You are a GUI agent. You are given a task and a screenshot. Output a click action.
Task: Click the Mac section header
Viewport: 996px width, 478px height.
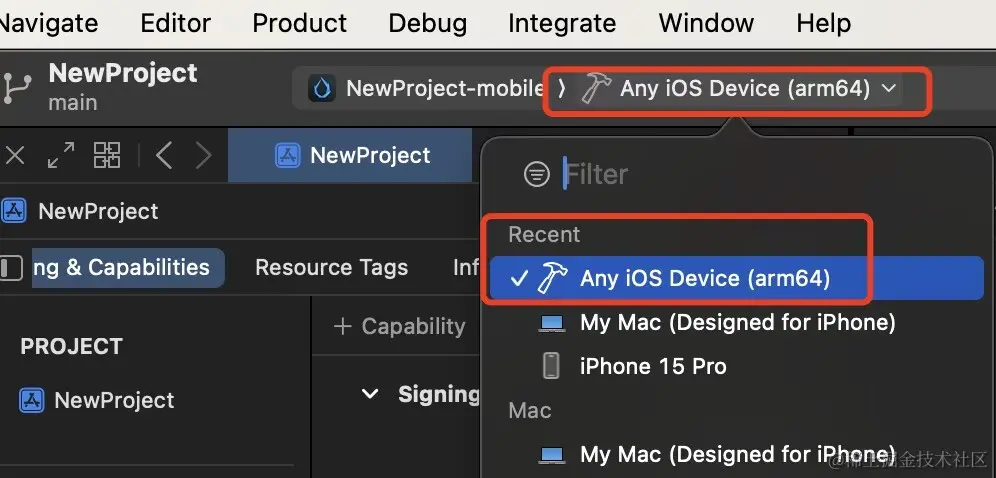[530, 411]
